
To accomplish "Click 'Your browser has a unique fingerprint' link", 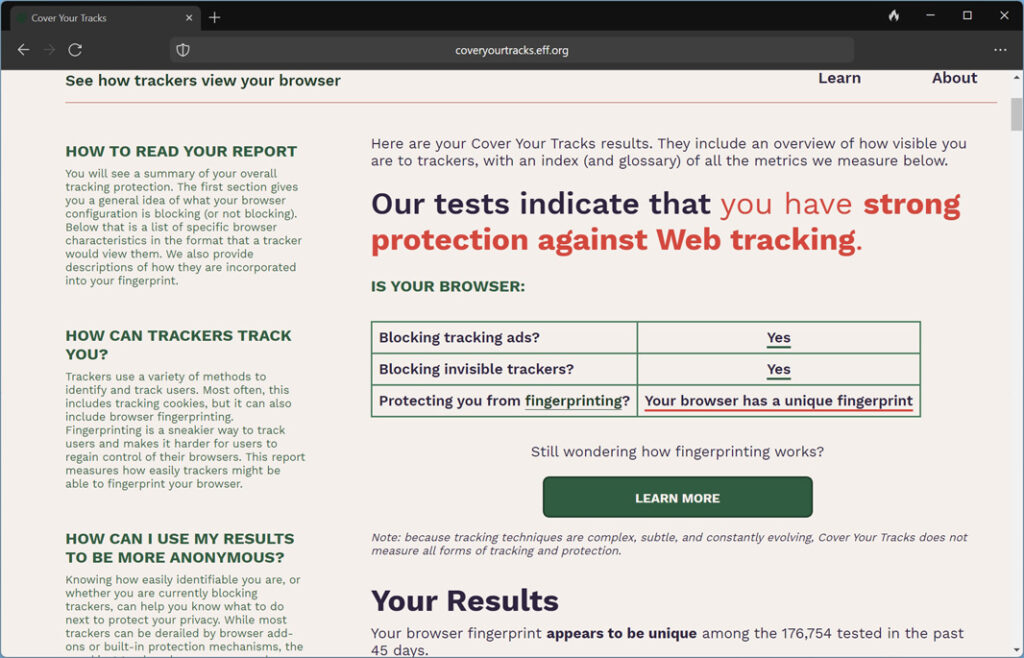I will click(x=778, y=401).
